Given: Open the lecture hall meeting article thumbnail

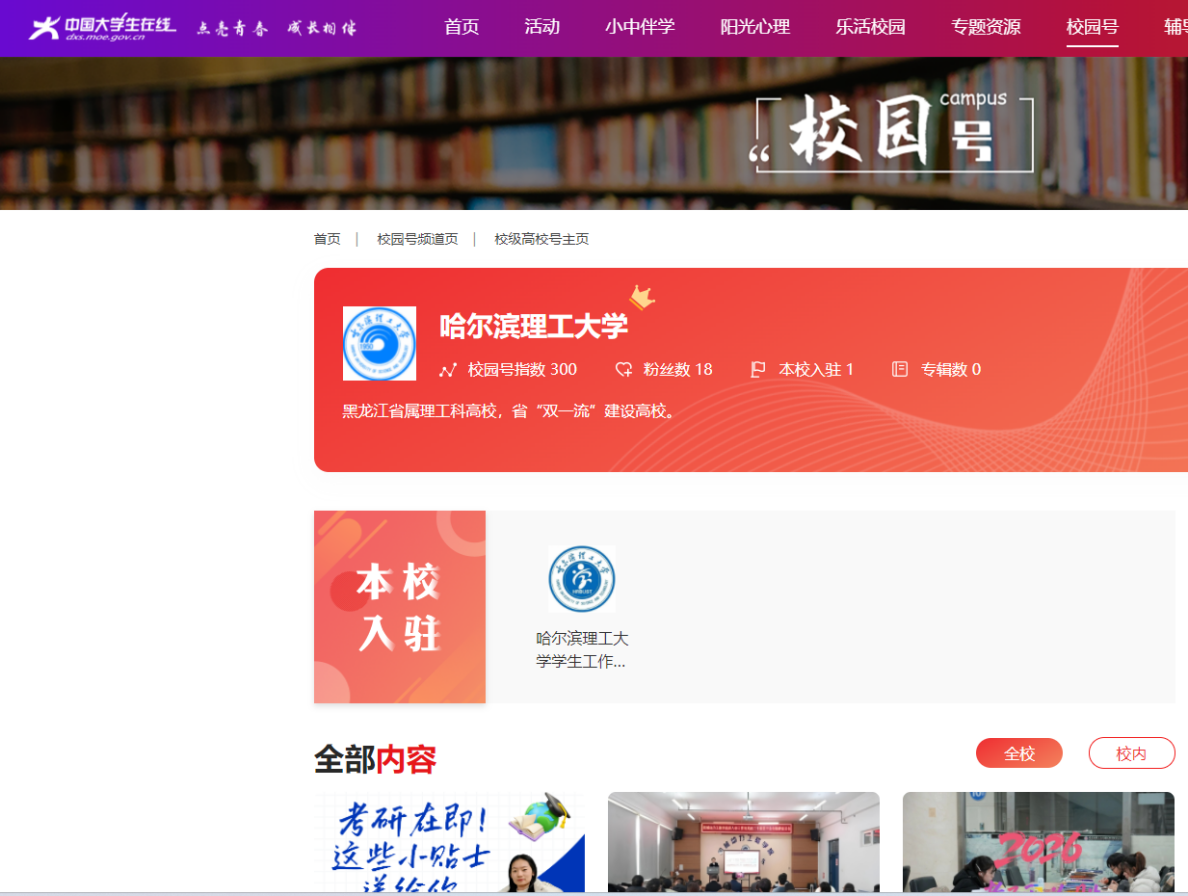Looking at the screenshot, I should pyautogui.click(x=743, y=842).
